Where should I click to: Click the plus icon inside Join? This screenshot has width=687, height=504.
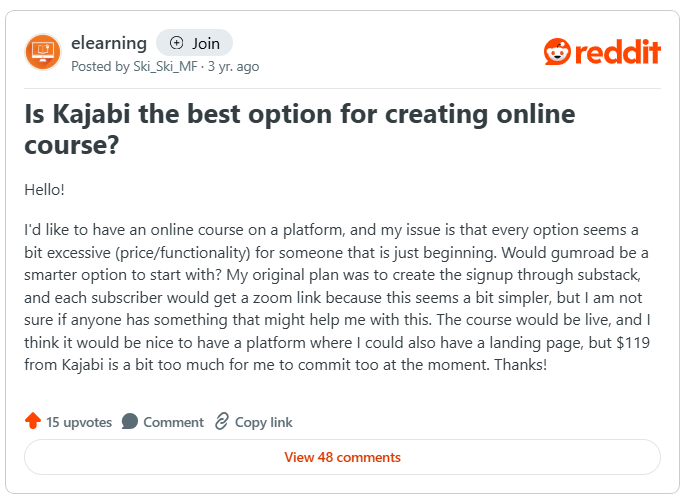pos(177,43)
